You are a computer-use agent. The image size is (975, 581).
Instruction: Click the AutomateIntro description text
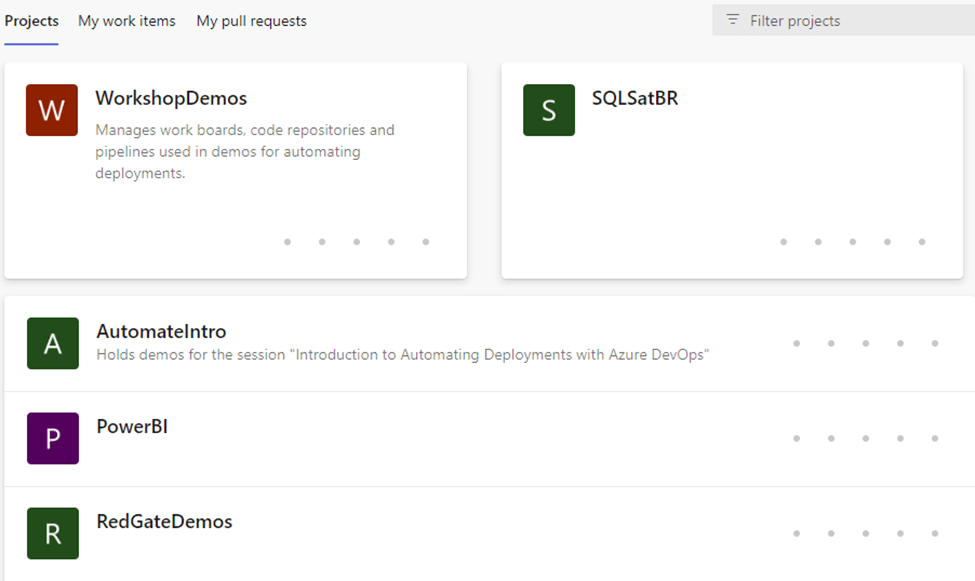(x=402, y=354)
